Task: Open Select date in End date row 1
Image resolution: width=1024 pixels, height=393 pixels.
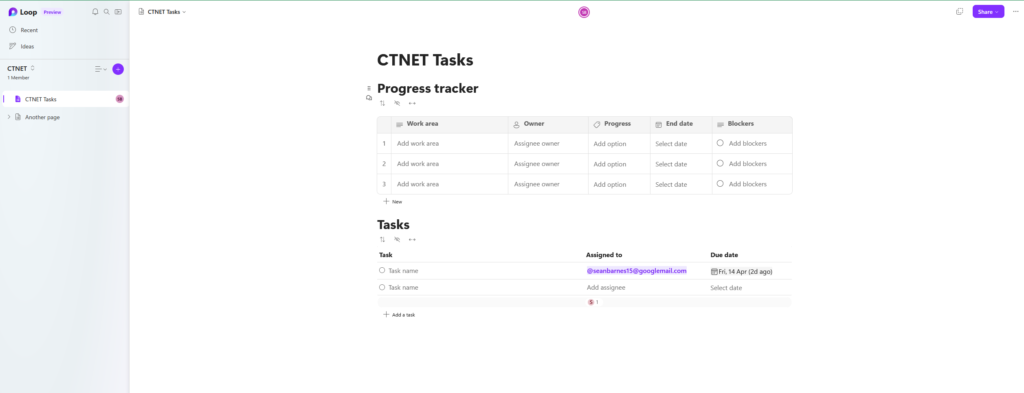Action: click(671, 144)
